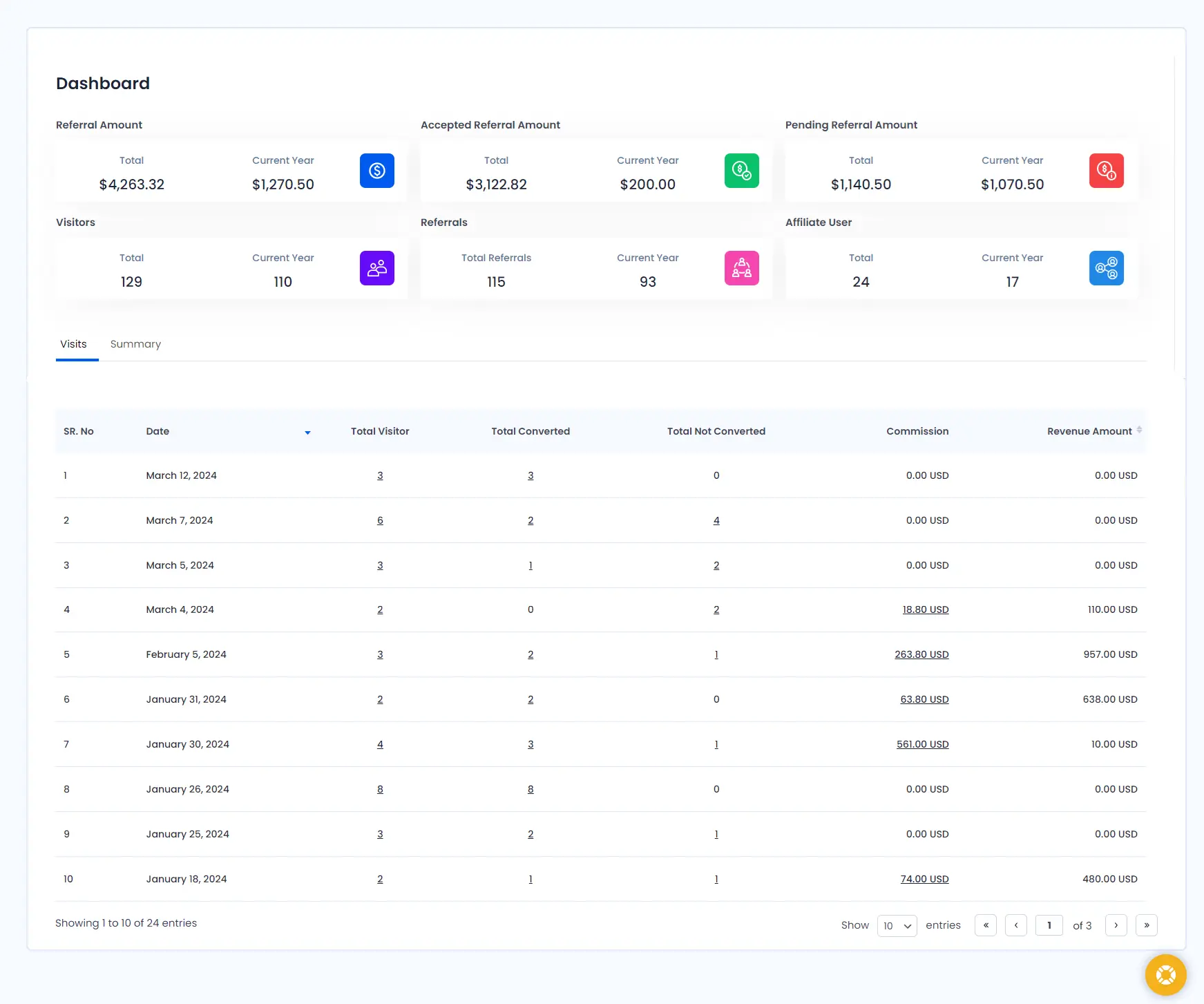The height and width of the screenshot is (1004, 1204).
Task: Click the blue Affiliate User icon
Action: (x=1106, y=268)
